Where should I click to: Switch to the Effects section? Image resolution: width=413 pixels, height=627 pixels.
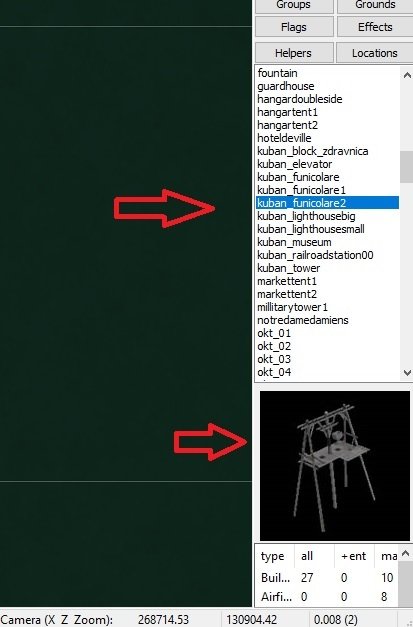click(x=375, y=27)
